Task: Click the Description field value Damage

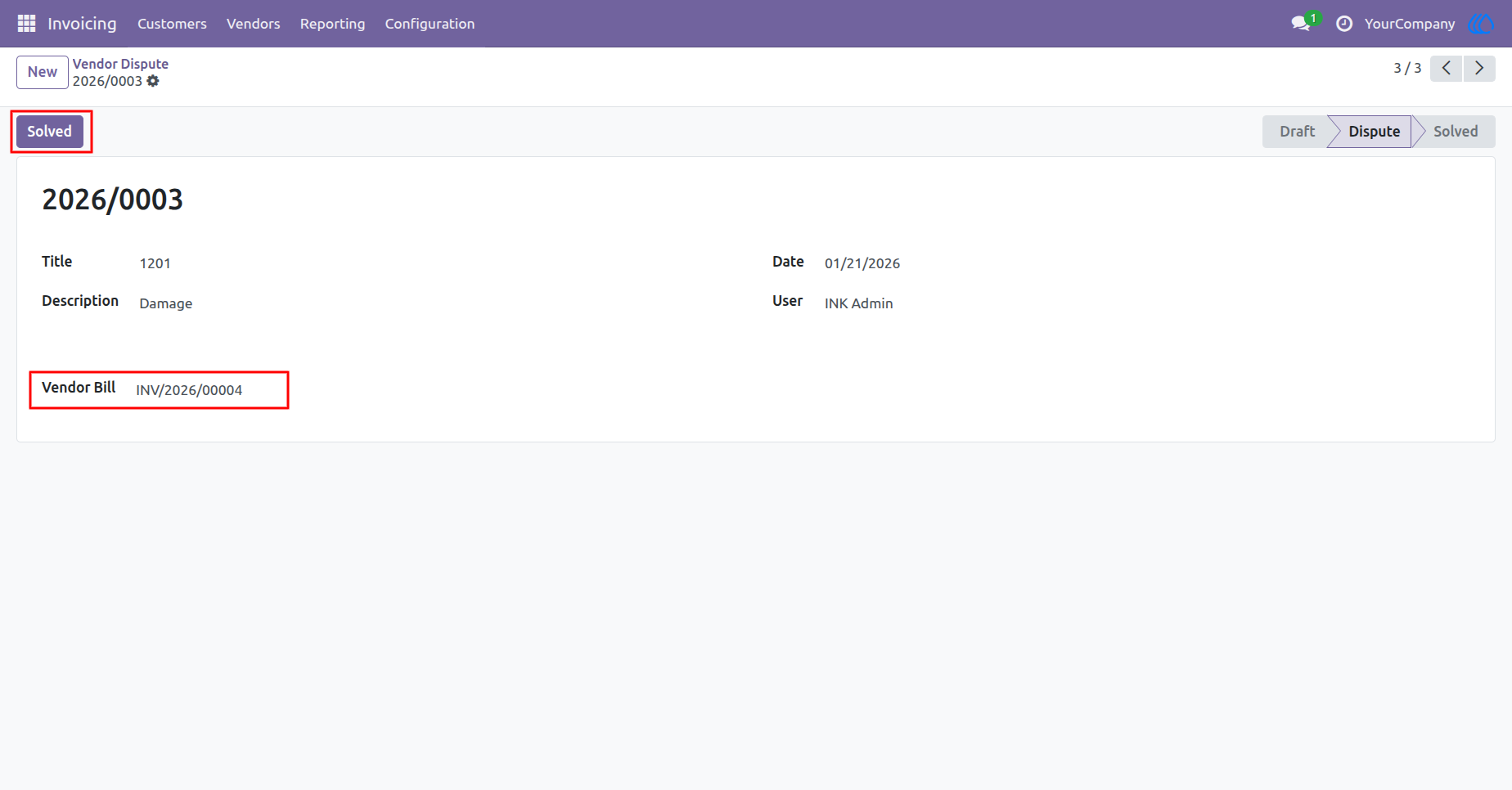Action: pos(166,303)
